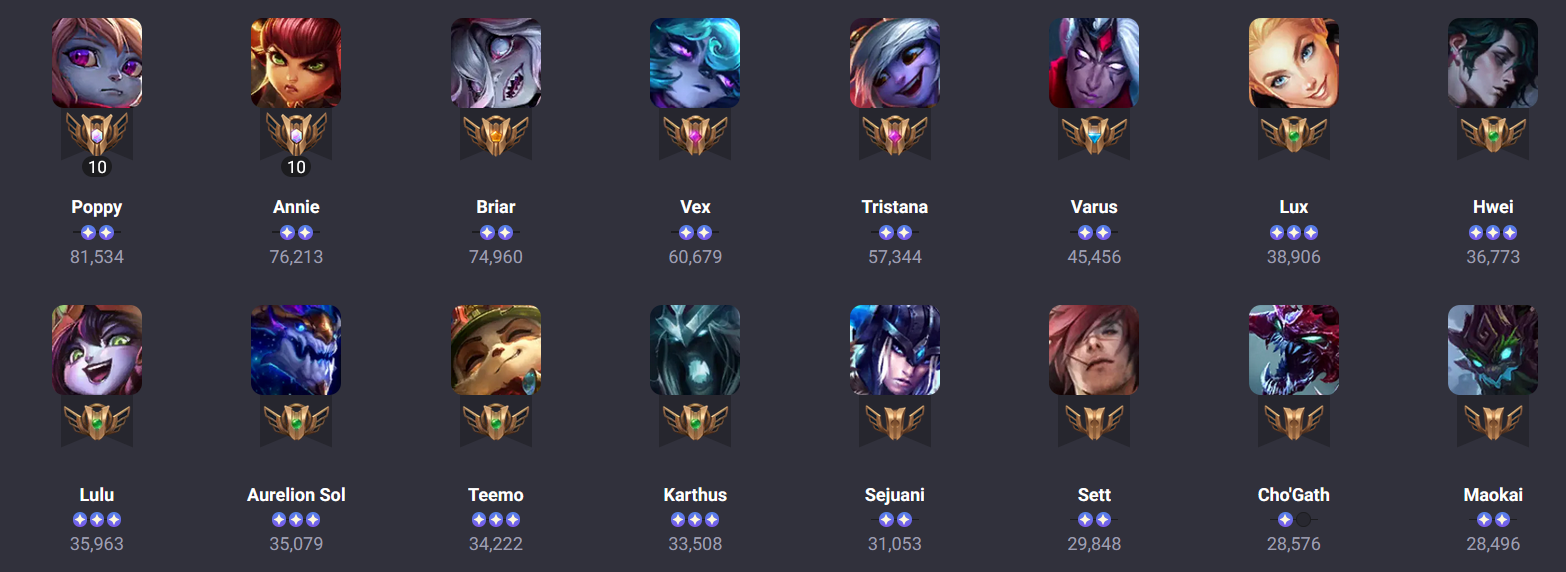Click Cho'Gath's mastery token dots

click(x=1294, y=520)
